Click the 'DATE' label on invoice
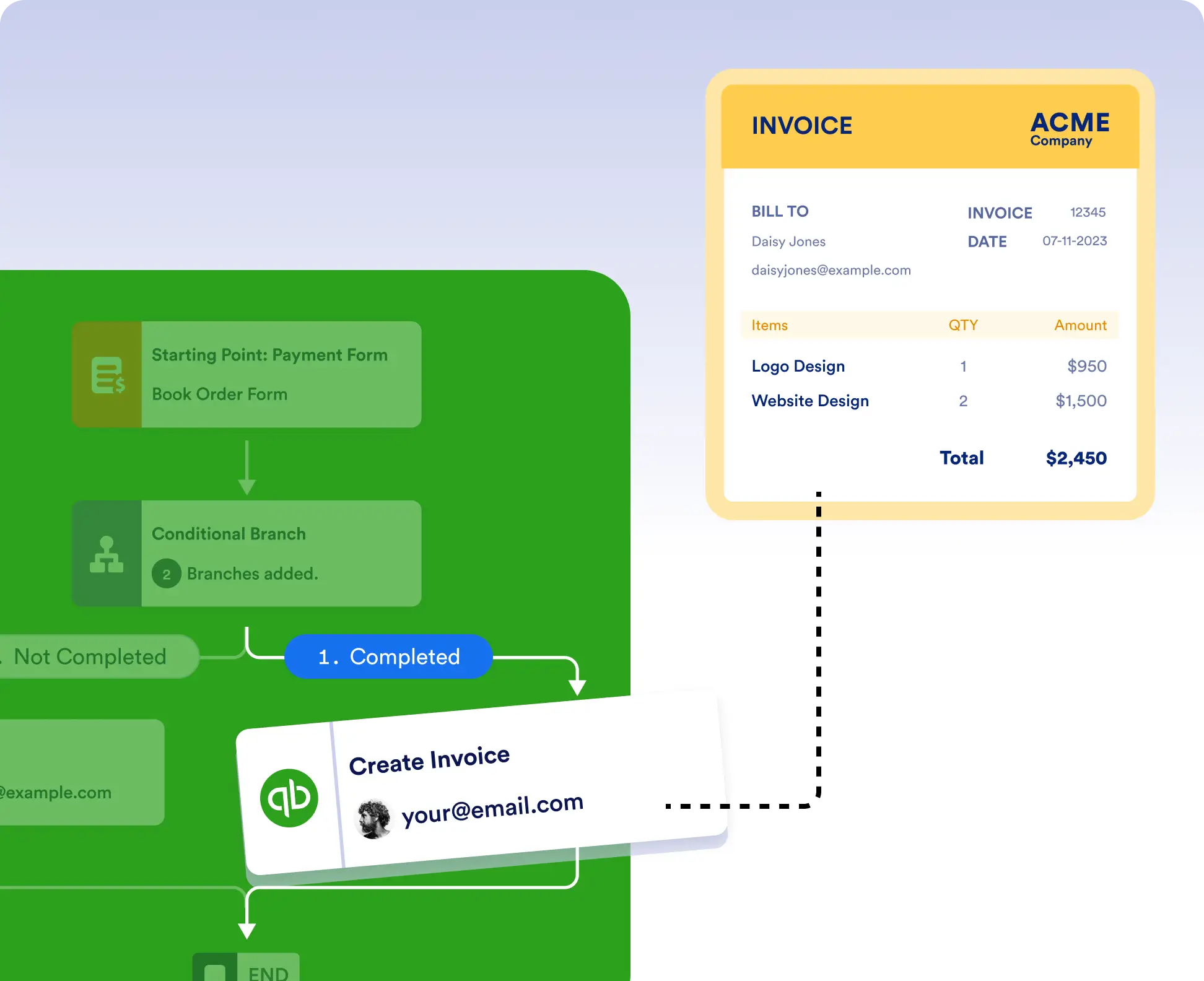 (x=987, y=242)
